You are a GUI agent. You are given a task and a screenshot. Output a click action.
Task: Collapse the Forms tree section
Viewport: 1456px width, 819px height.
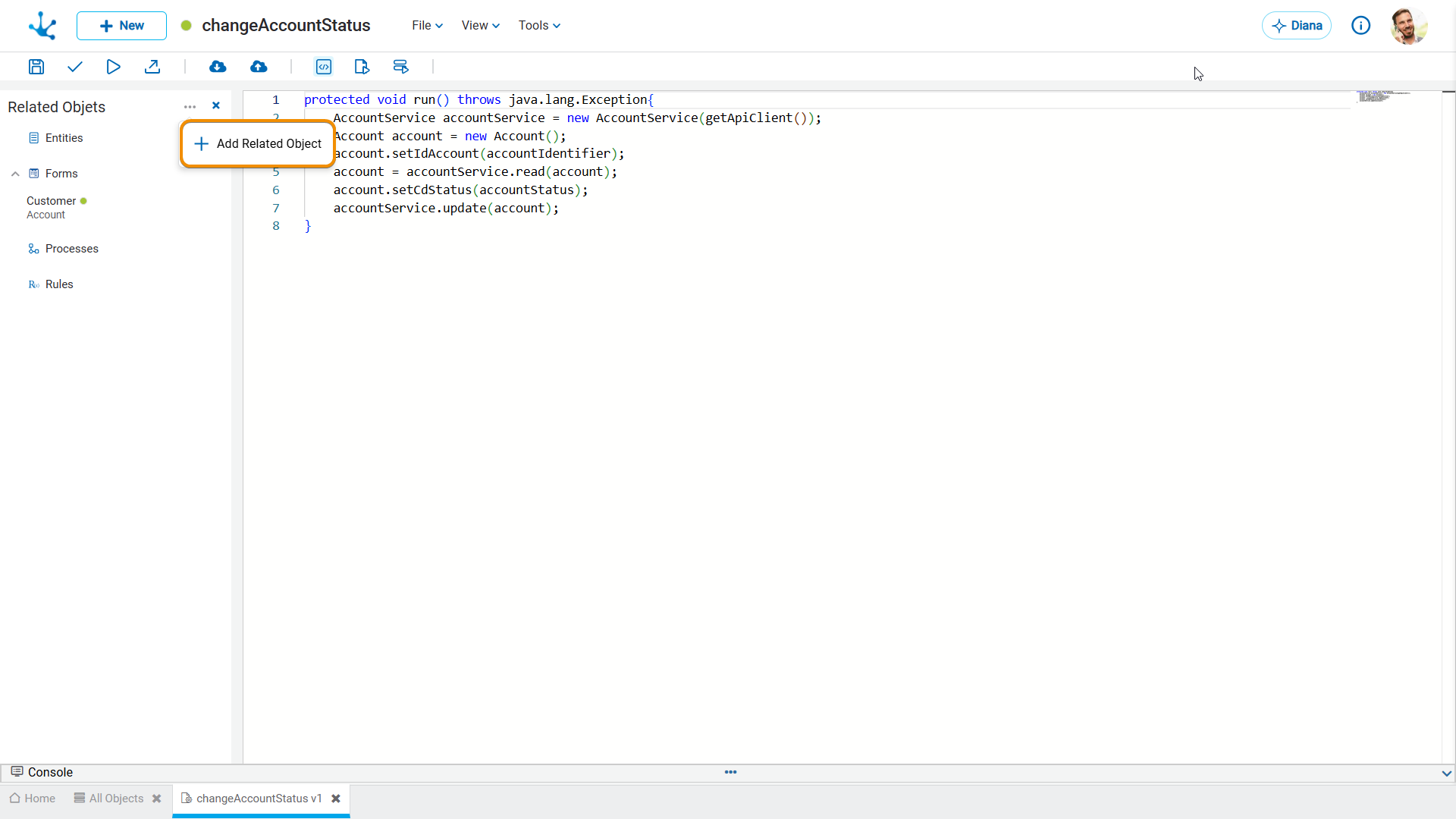click(15, 174)
